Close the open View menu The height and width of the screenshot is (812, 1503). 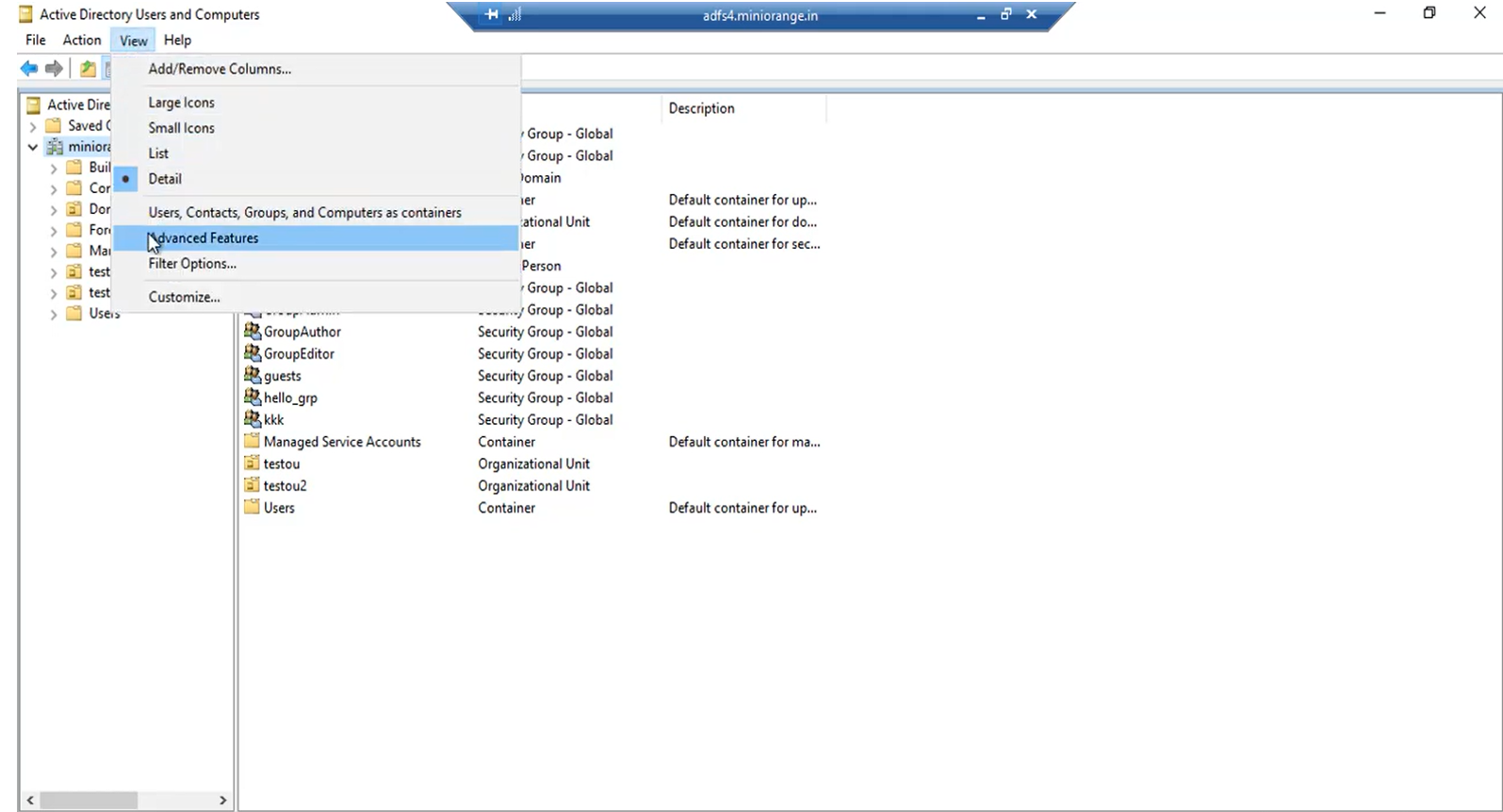click(133, 41)
